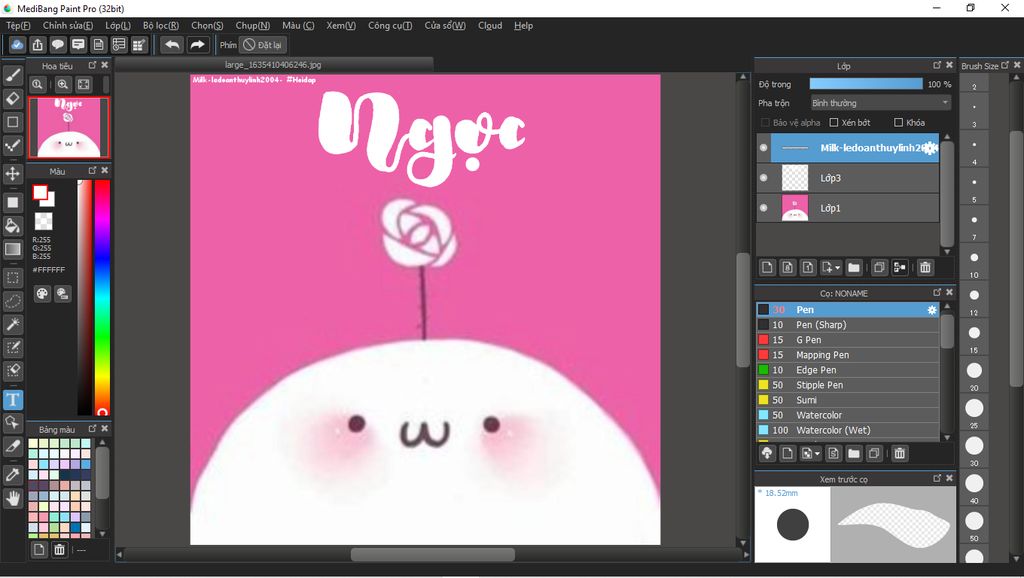This screenshot has width=1024, height=578.
Task: Open the Pha trộn blend mode dropdown
Action: tap(880, 103)
